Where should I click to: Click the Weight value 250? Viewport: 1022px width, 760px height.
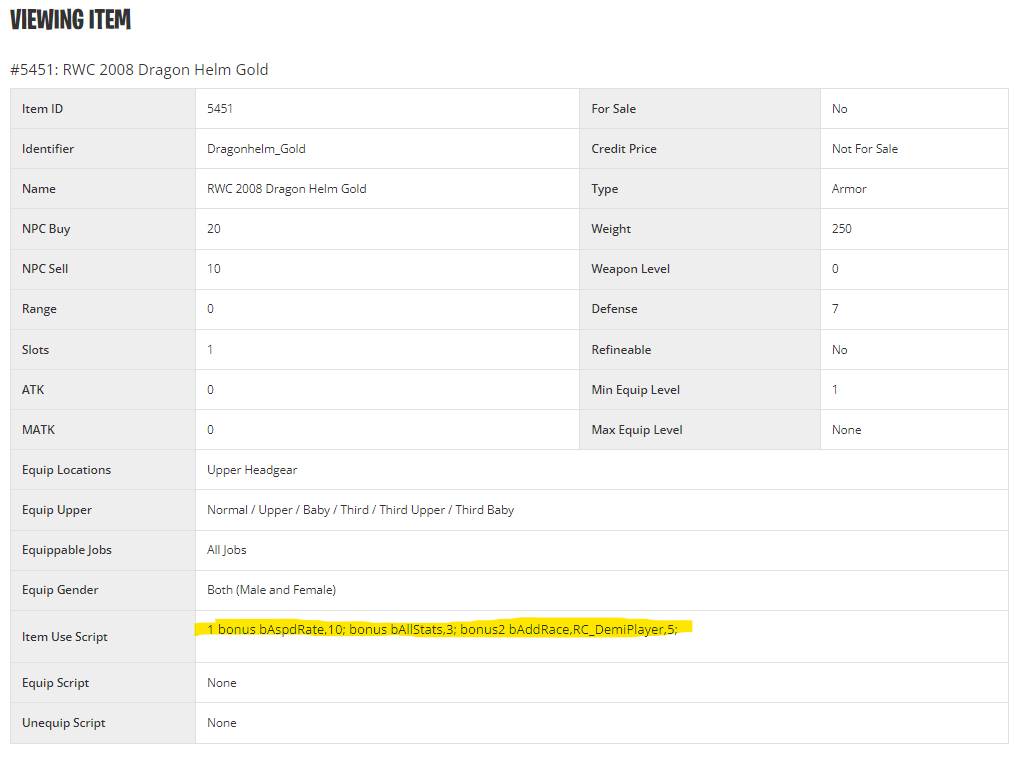pos(842,229)
